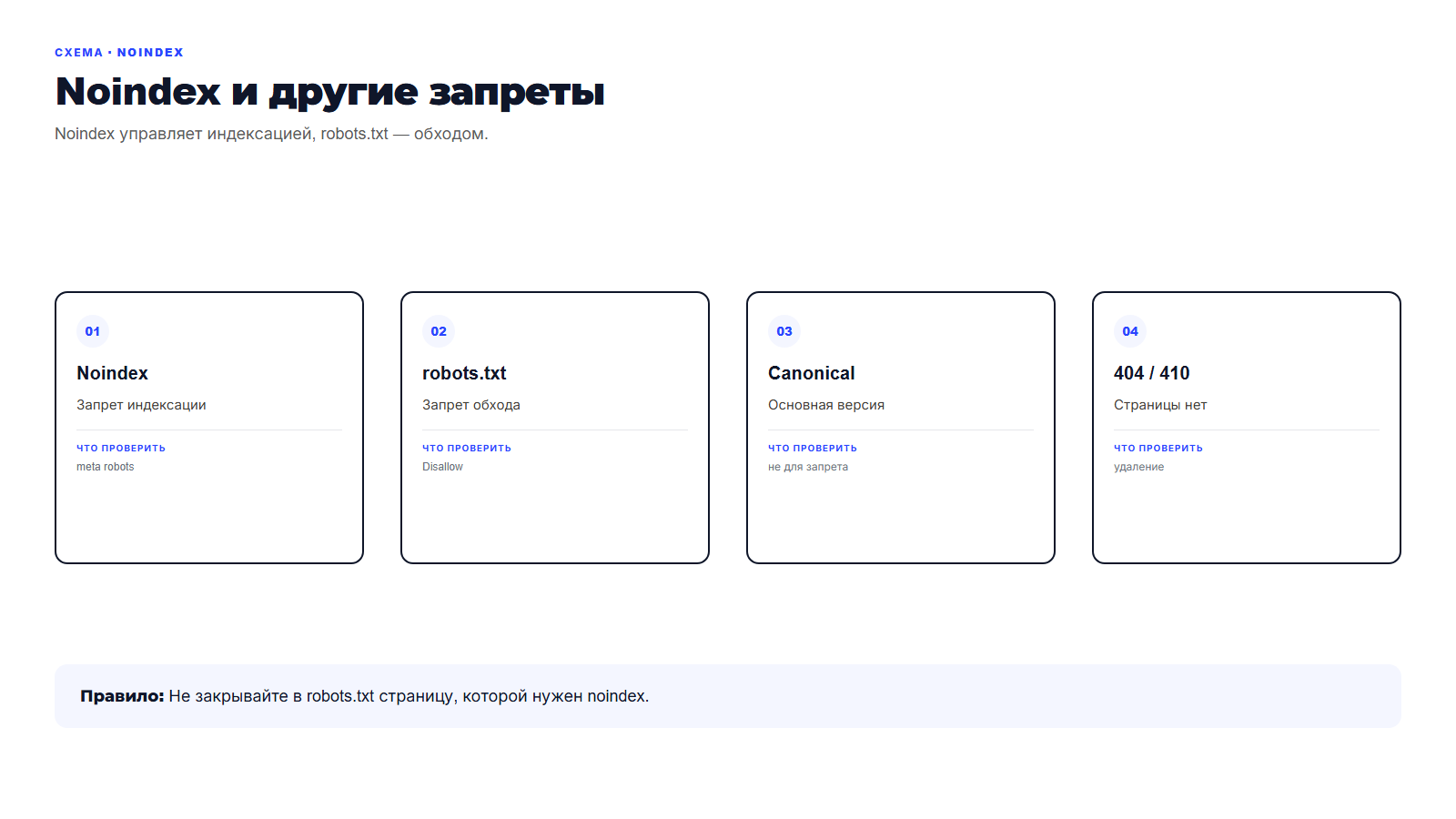This screenshot has height=819, width=1456.
Task: Select the Noindex card title
Action: coord(112,373)
